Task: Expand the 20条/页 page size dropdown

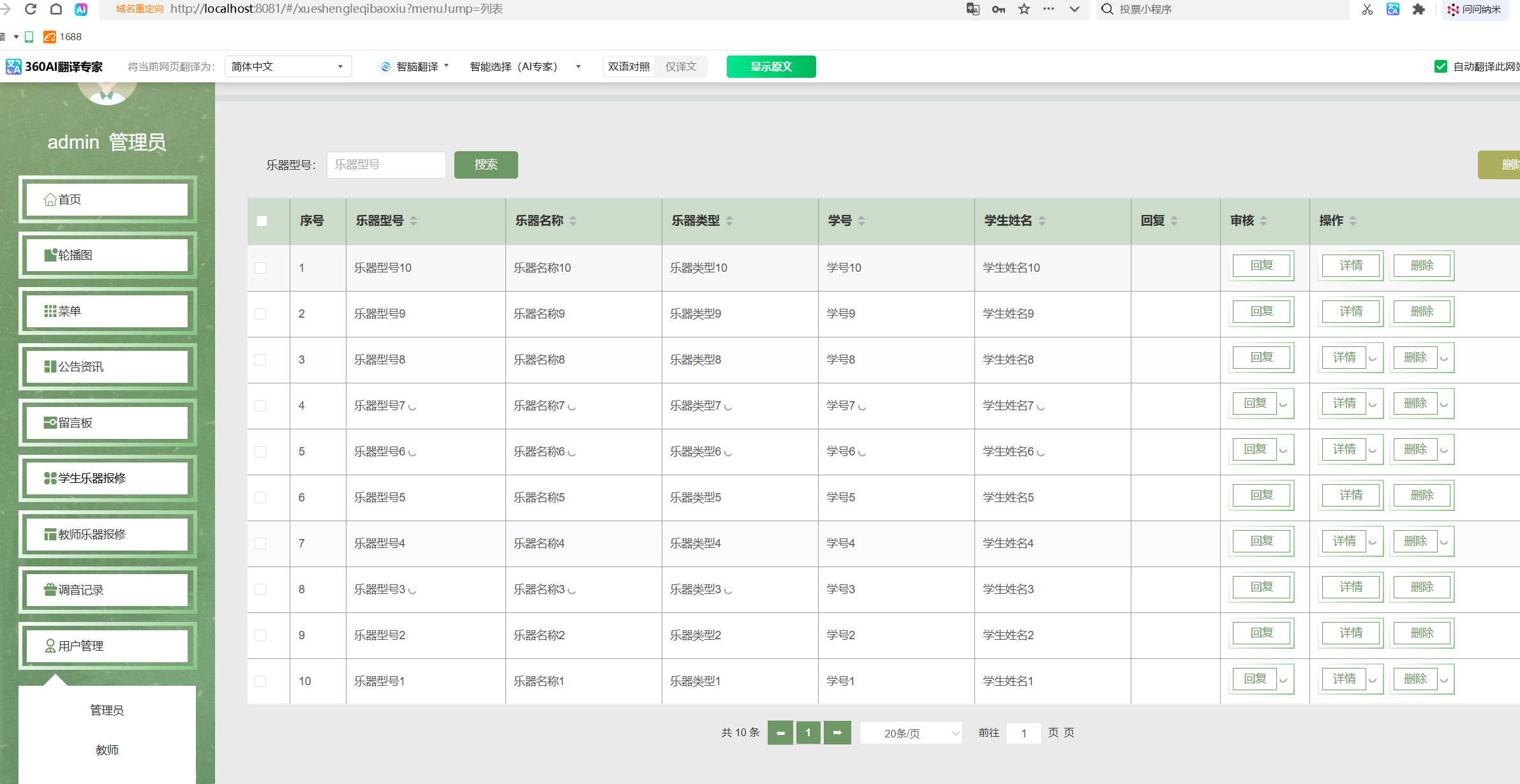Action: click(x=911, y=733)
